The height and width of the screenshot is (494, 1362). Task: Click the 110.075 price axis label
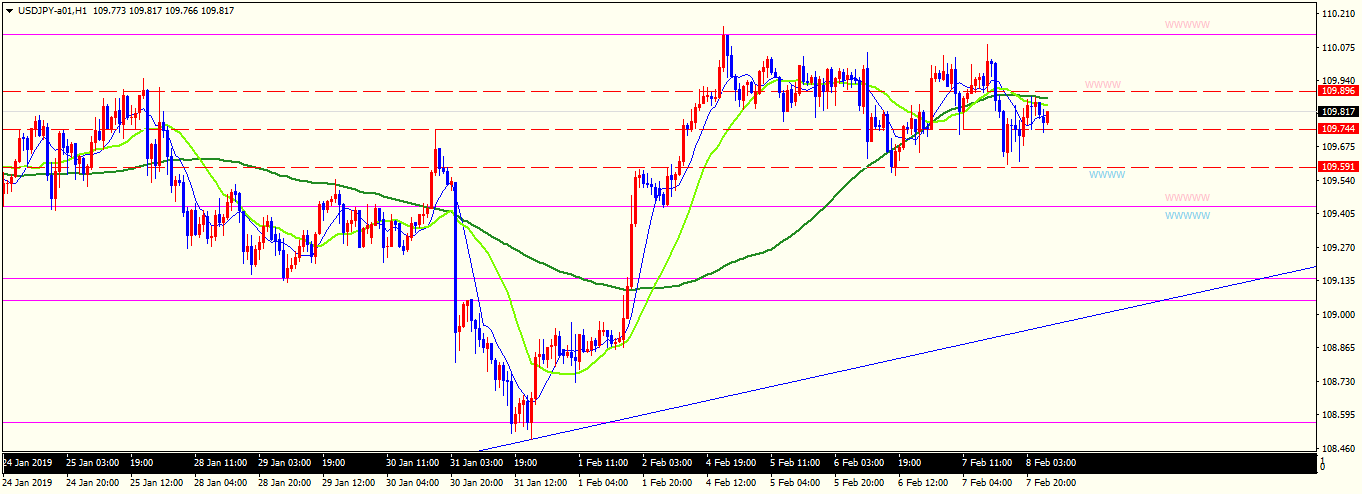point(1339,47)
